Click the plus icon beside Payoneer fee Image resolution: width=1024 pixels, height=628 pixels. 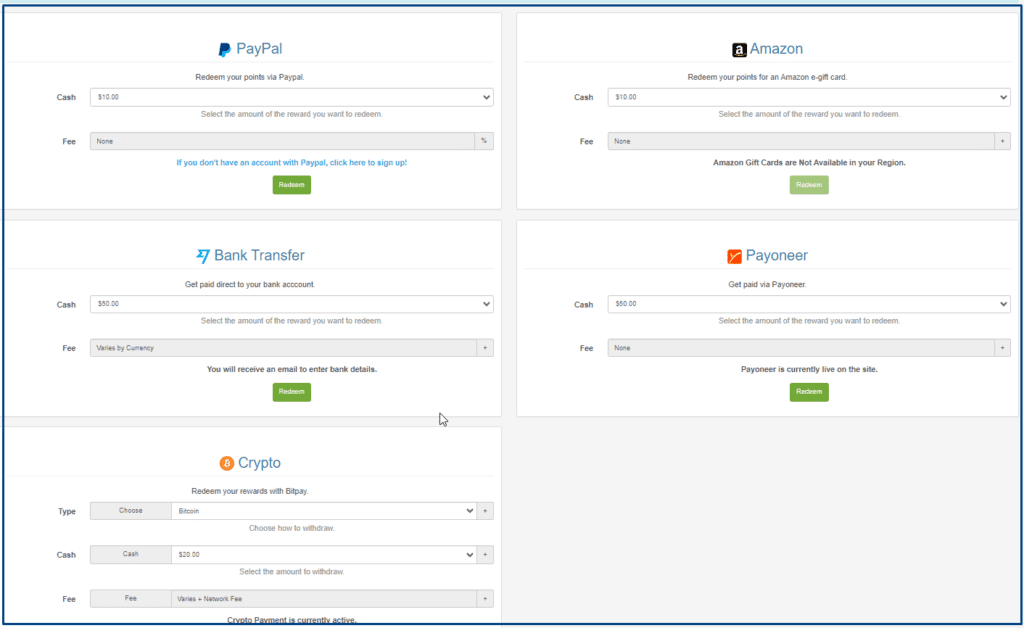(x=1002, y=348)
